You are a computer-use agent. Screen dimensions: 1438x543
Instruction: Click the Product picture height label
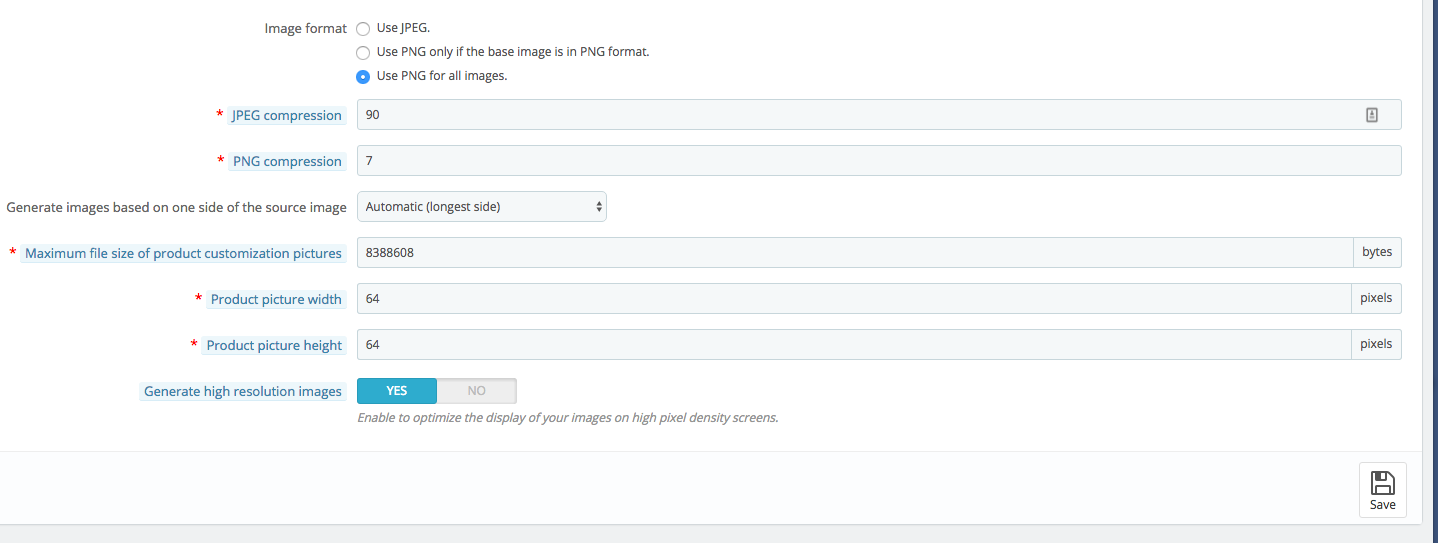pos(274,346)
